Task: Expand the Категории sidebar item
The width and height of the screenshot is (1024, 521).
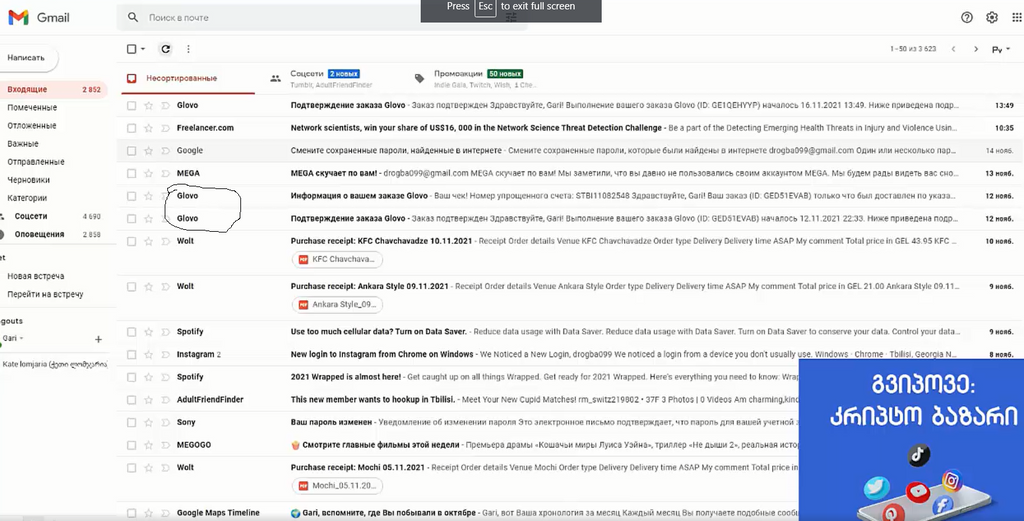Action: pos(29,198)
